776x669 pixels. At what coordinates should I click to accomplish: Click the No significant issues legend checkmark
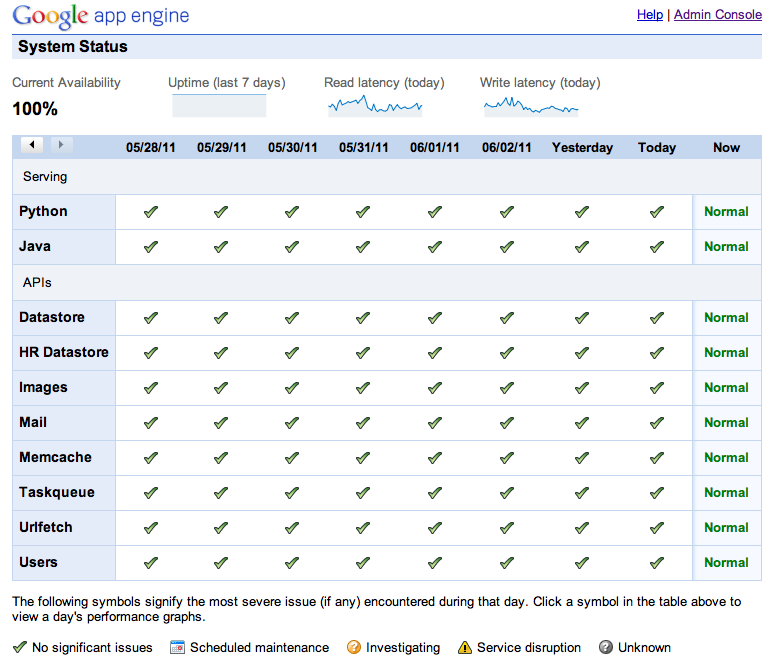pos(20,647)
